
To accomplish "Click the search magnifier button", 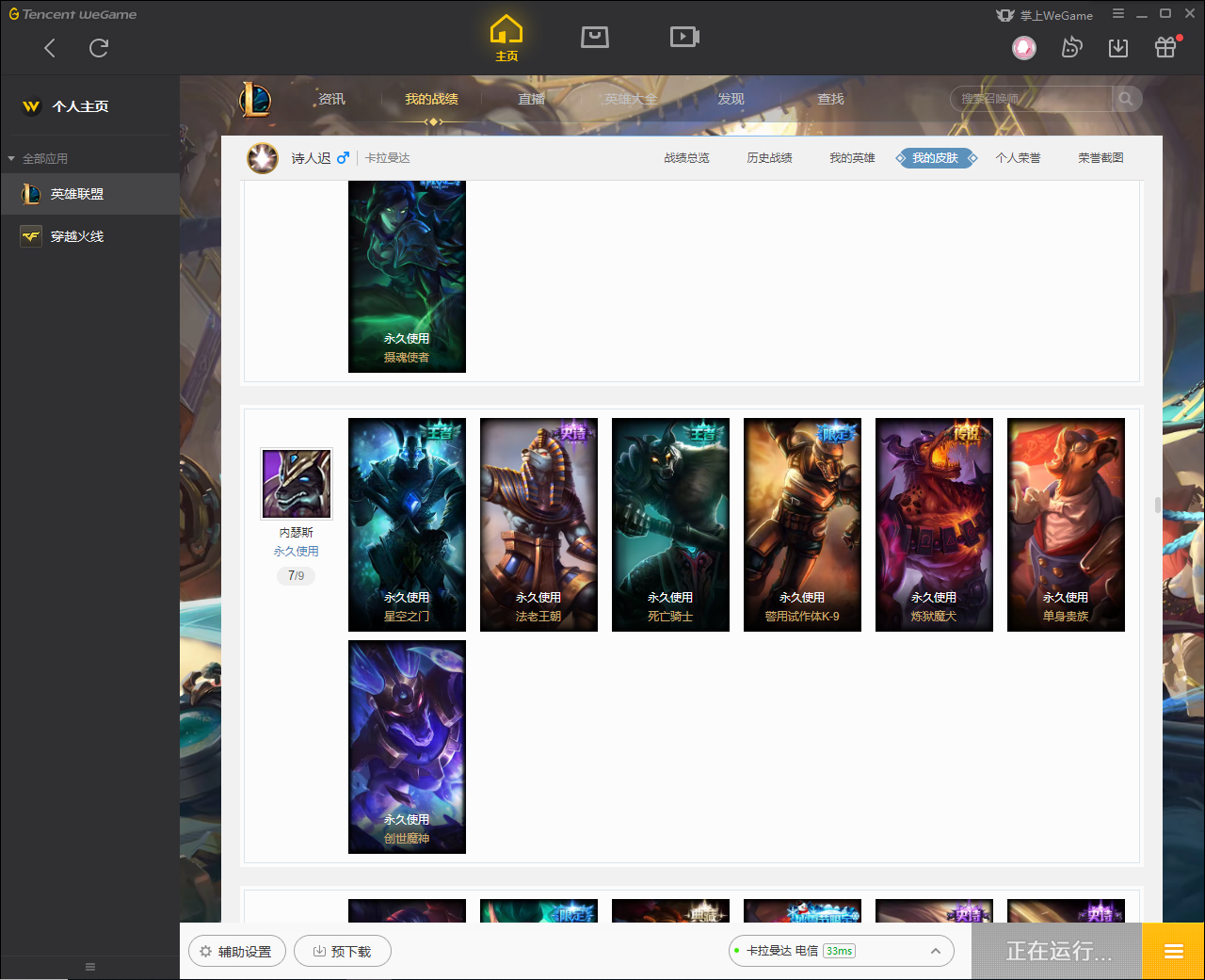I will (1126, 99).
